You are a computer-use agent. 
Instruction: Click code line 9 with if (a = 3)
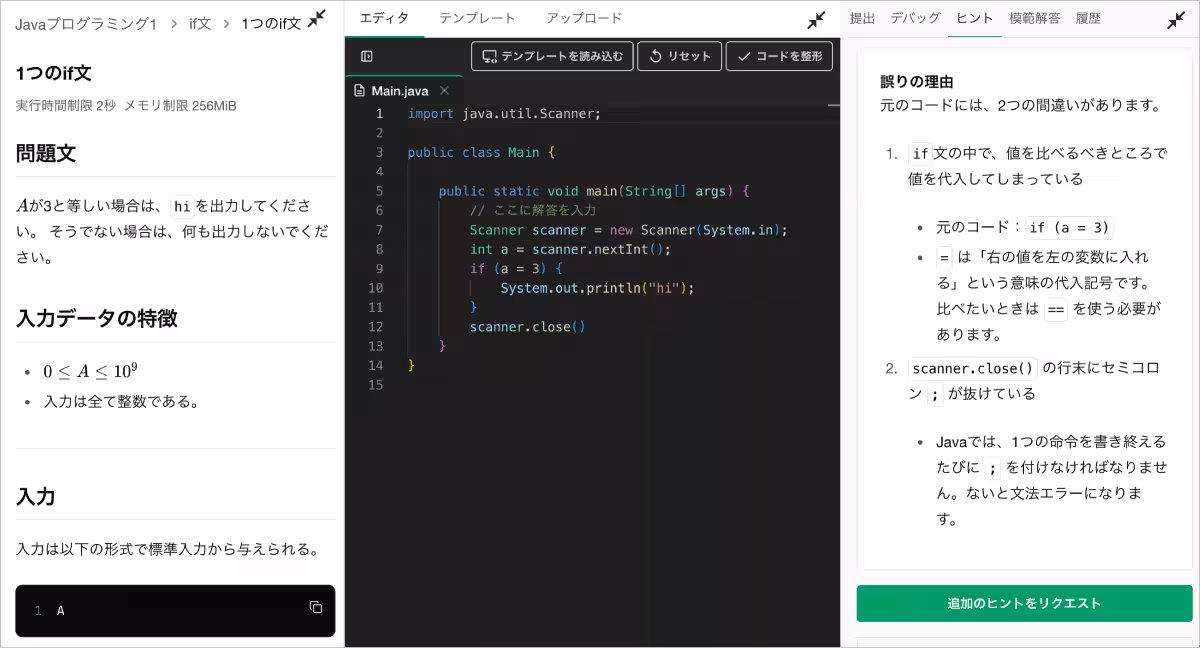tap(517, 268)
